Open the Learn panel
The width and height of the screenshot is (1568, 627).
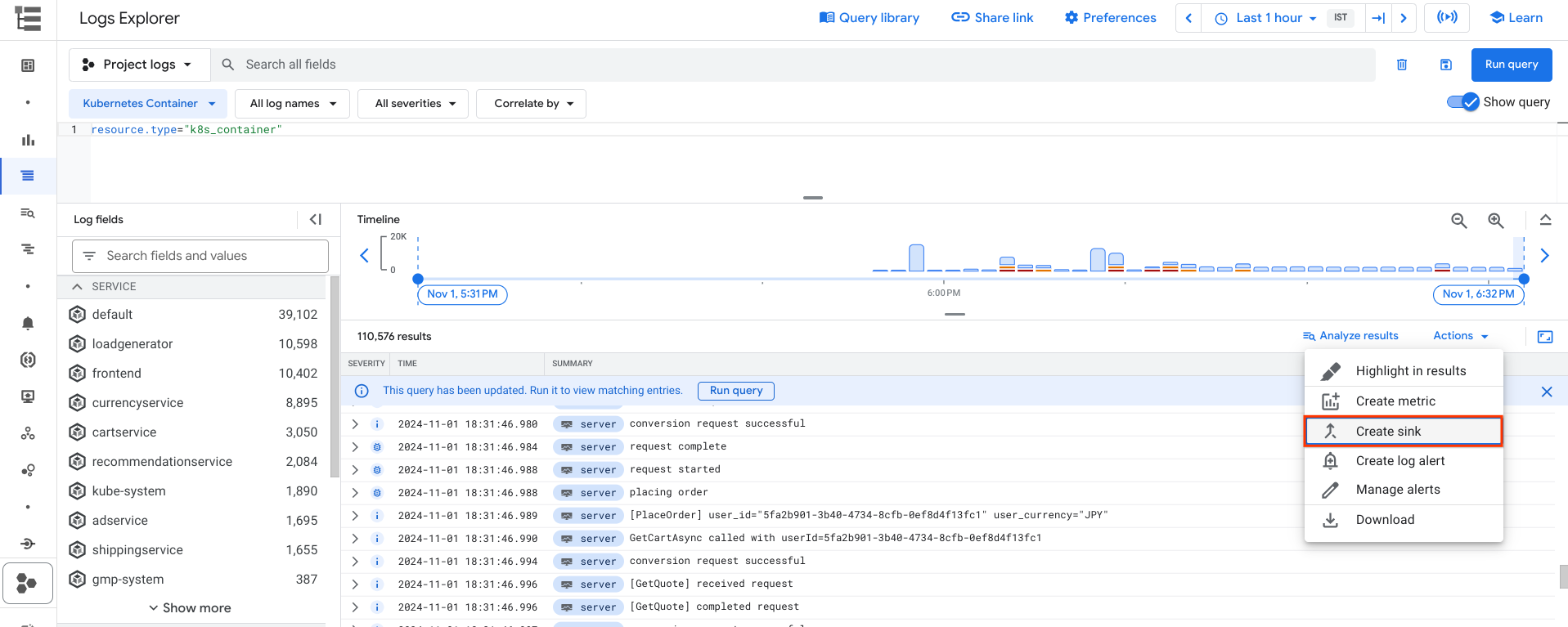1516,18
